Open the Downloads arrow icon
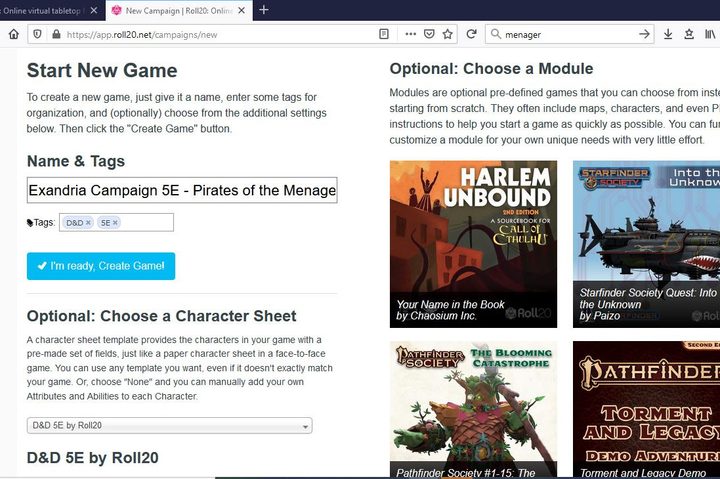This screenshot has height=479, width=720. (668, 34)
